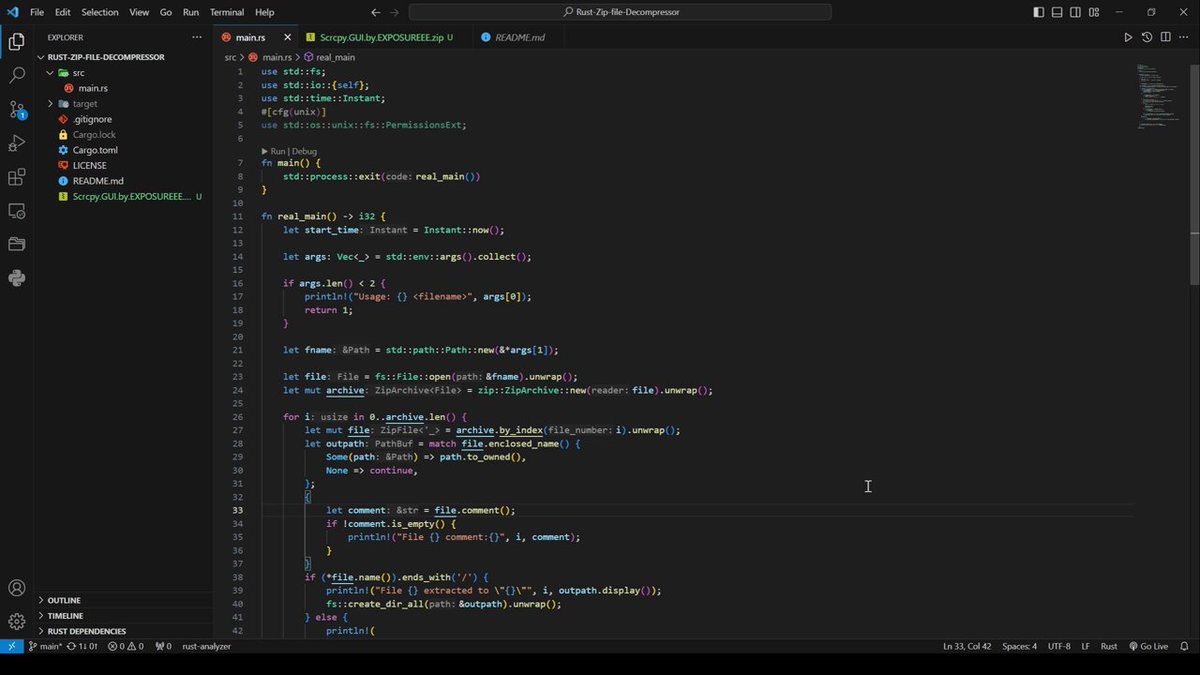Open the Python activity bar icon

coord(17,278)
